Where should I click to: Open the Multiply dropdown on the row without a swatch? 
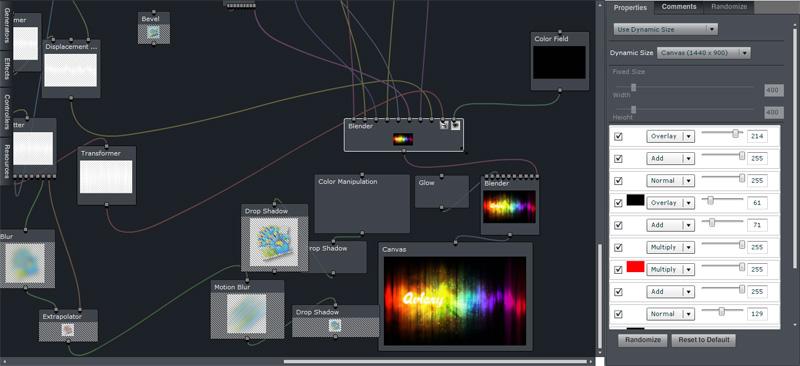[670, 247]
